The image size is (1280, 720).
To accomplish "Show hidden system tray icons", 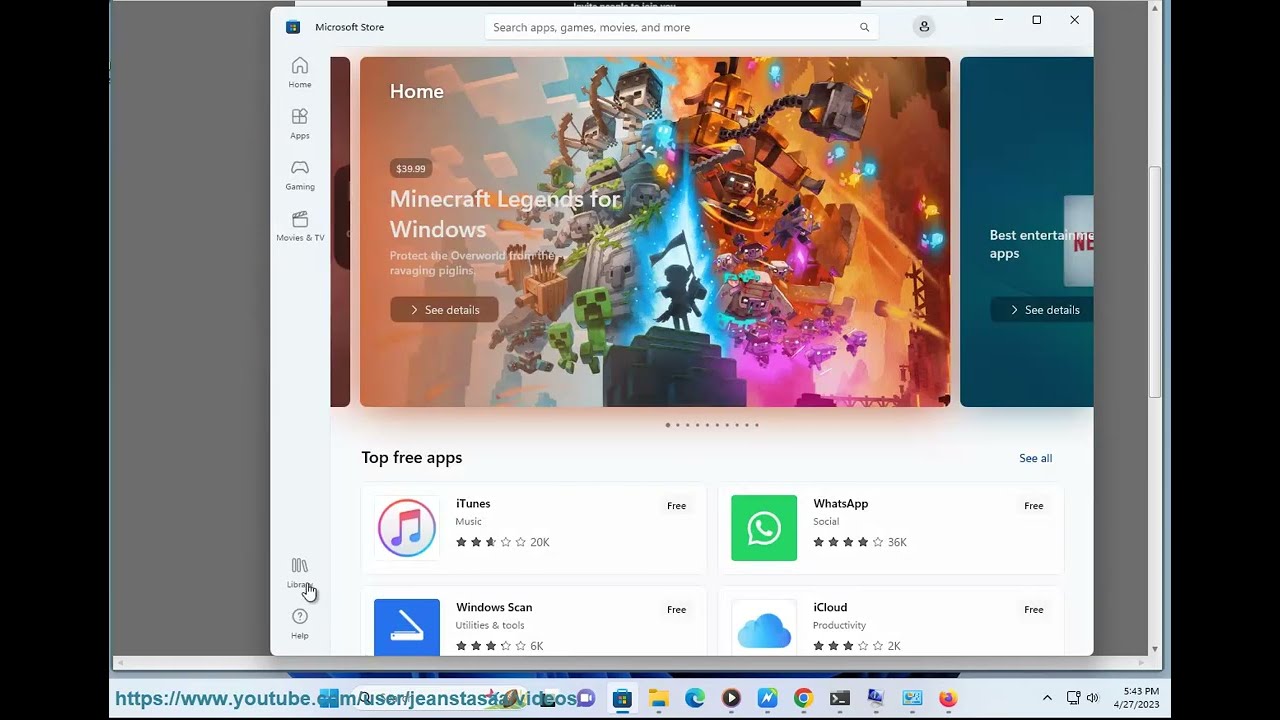I will 1047,698.
